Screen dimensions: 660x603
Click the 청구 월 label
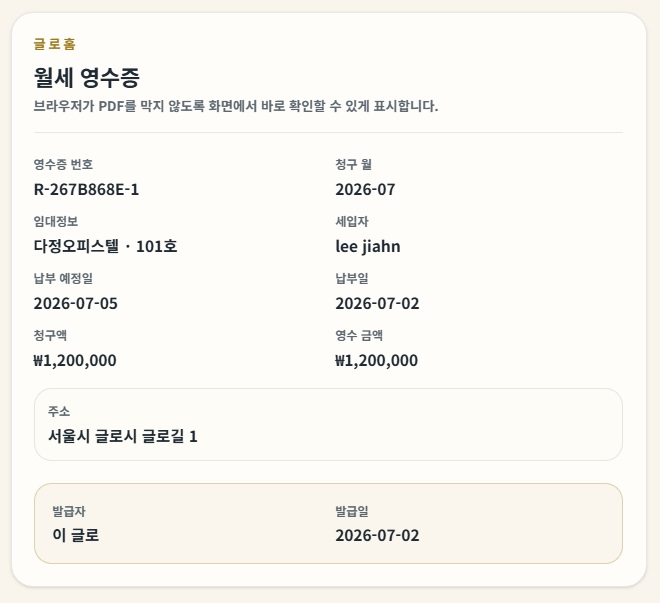[354, 164]
